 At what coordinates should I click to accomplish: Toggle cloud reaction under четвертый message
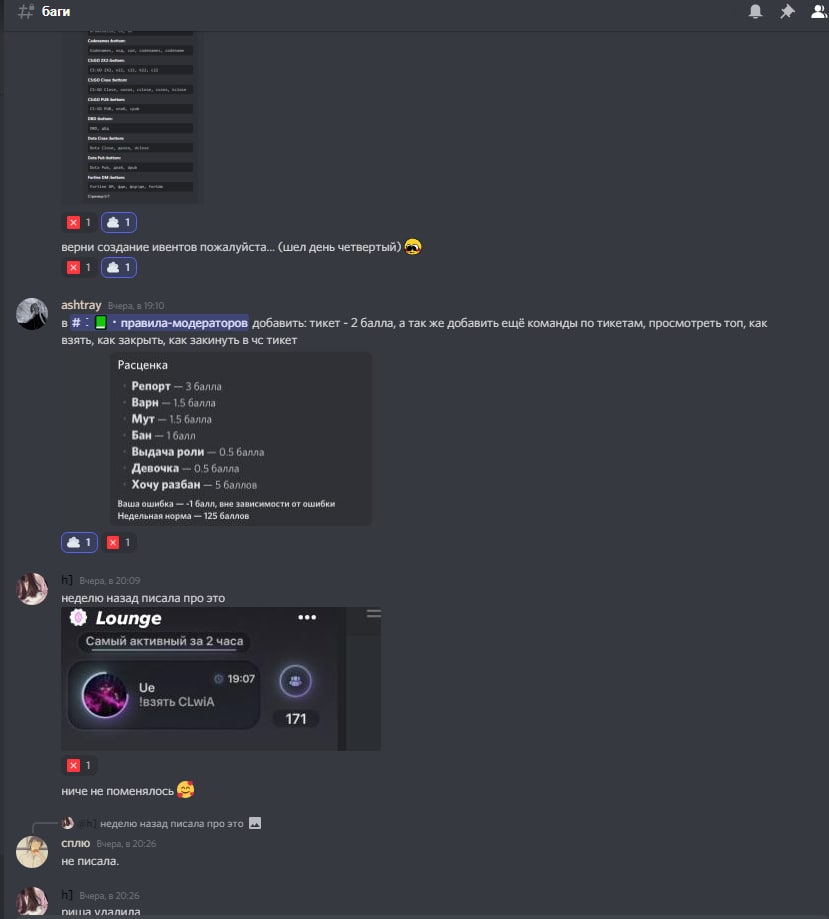pos(119,268)
